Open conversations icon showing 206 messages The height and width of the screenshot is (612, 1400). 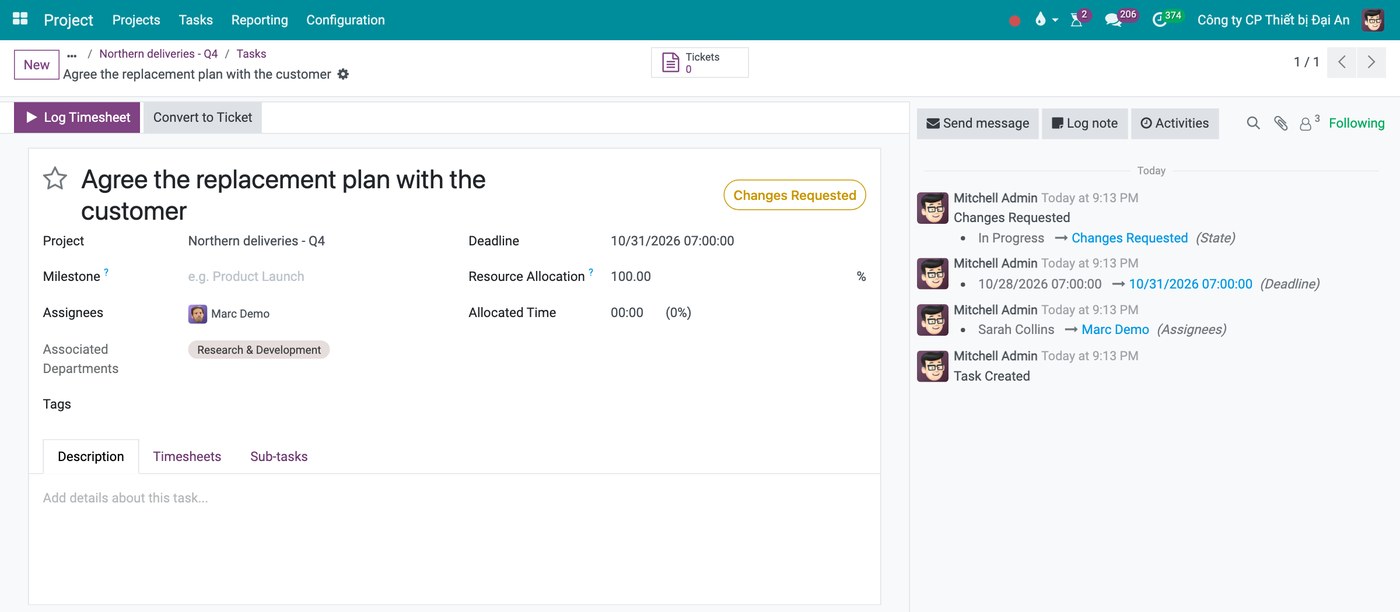pos(1120,19)
